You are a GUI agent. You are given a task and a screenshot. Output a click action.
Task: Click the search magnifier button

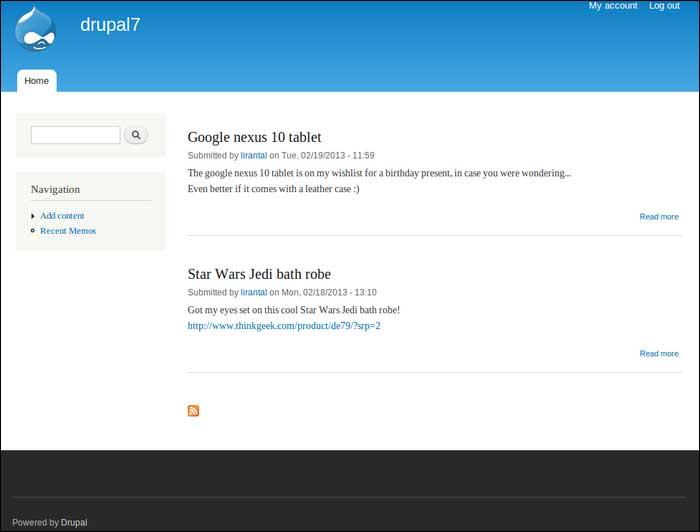136,135
